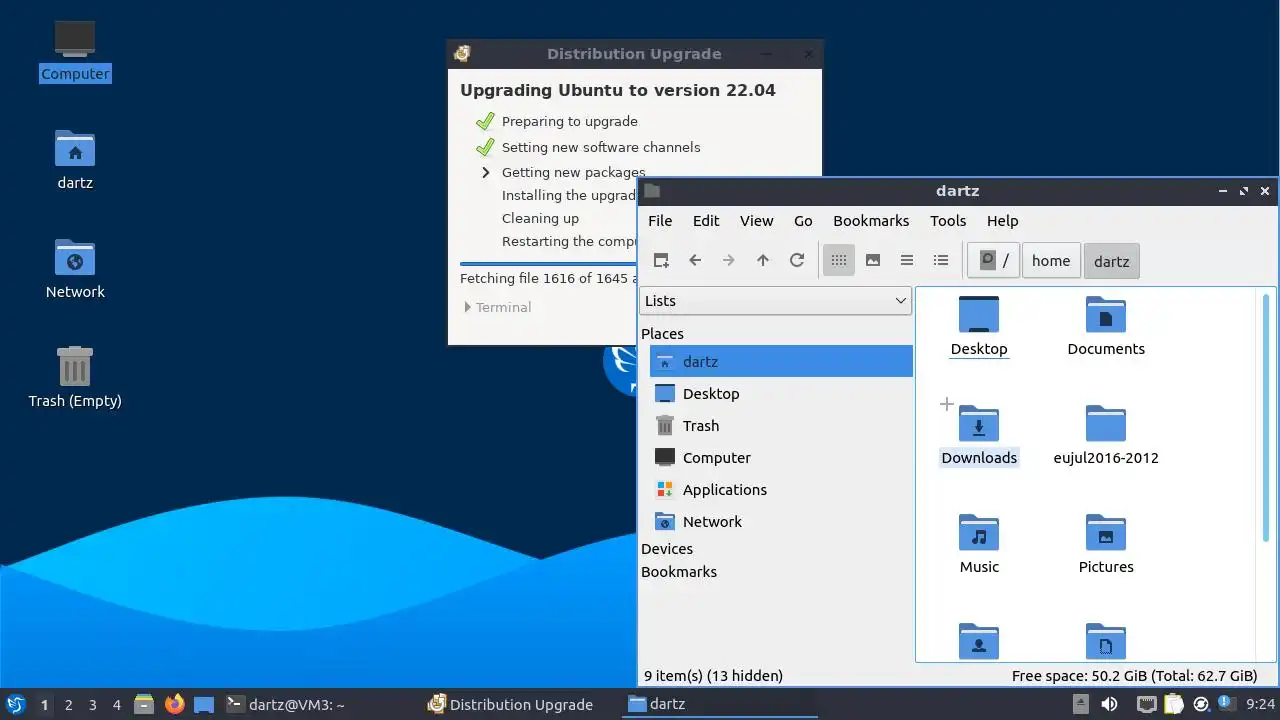The width and height of the screenshot is (1280, 720).
Task: Open the volume control tray icon
Action: (1109, 704)
